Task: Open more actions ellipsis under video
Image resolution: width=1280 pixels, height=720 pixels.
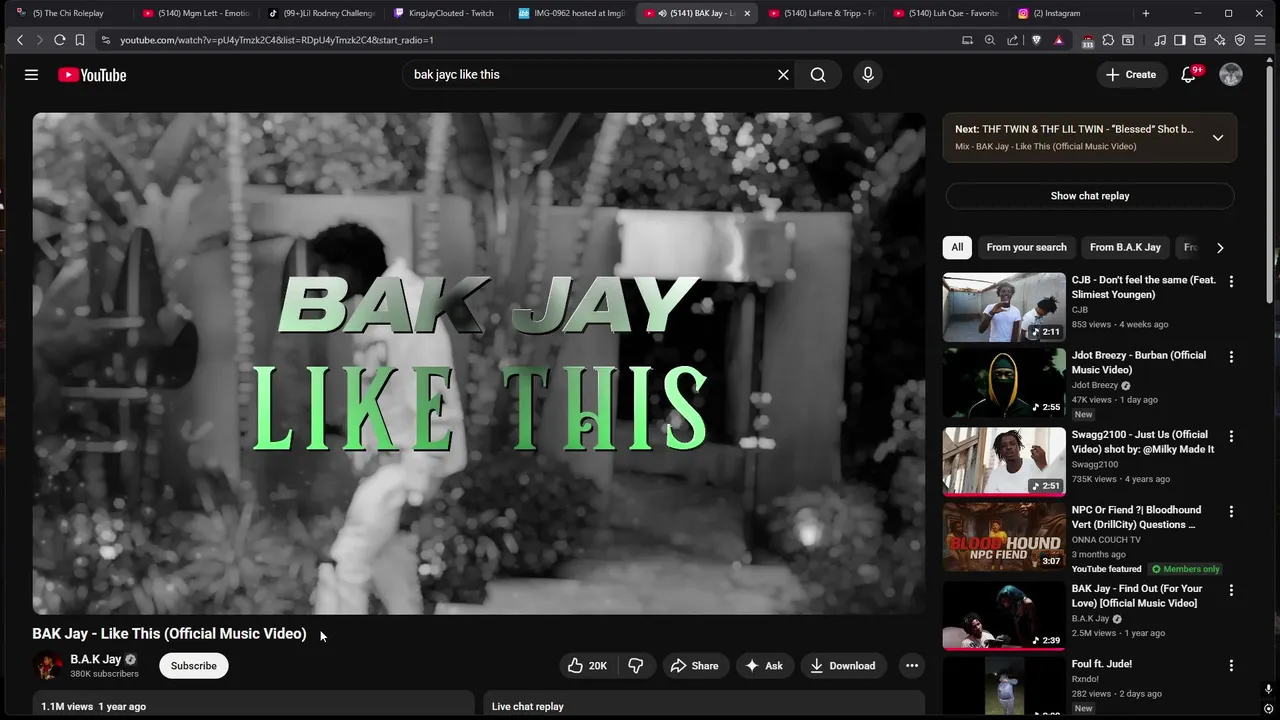Action: pyautogui.click(x=911, y=666)
